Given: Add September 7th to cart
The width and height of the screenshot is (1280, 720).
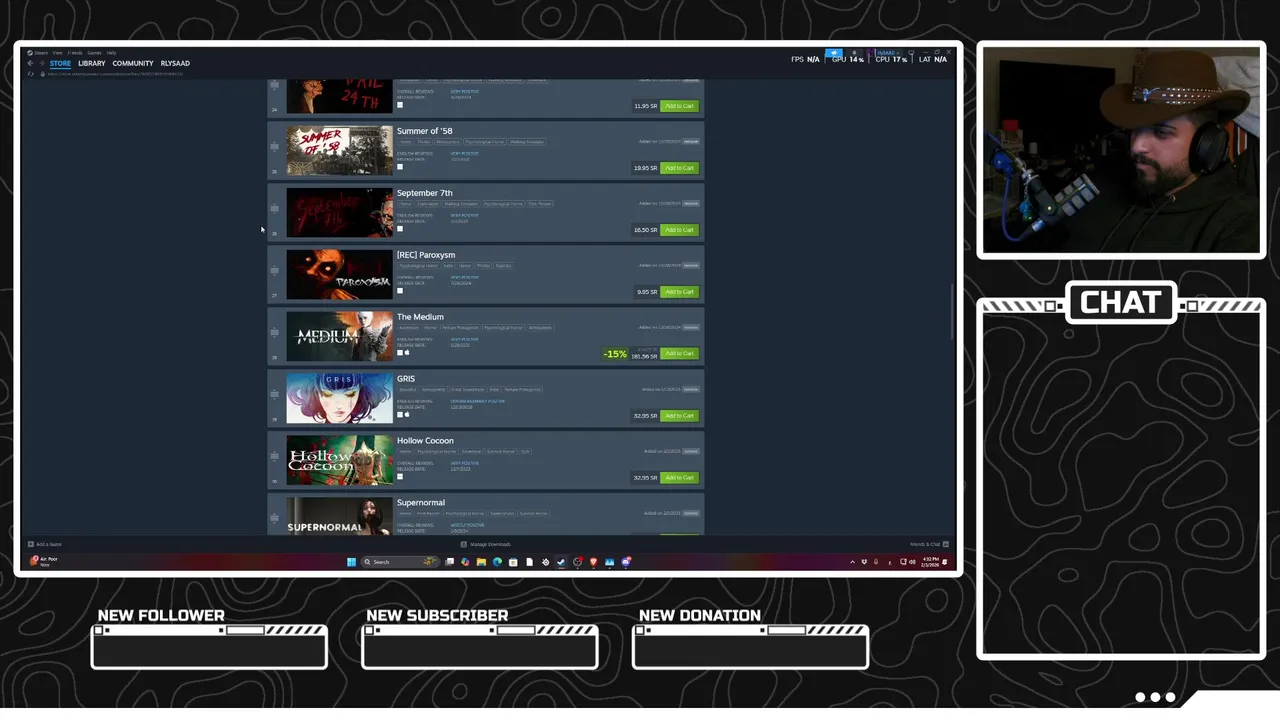Looking at the screenshot, I should [679, 230].
